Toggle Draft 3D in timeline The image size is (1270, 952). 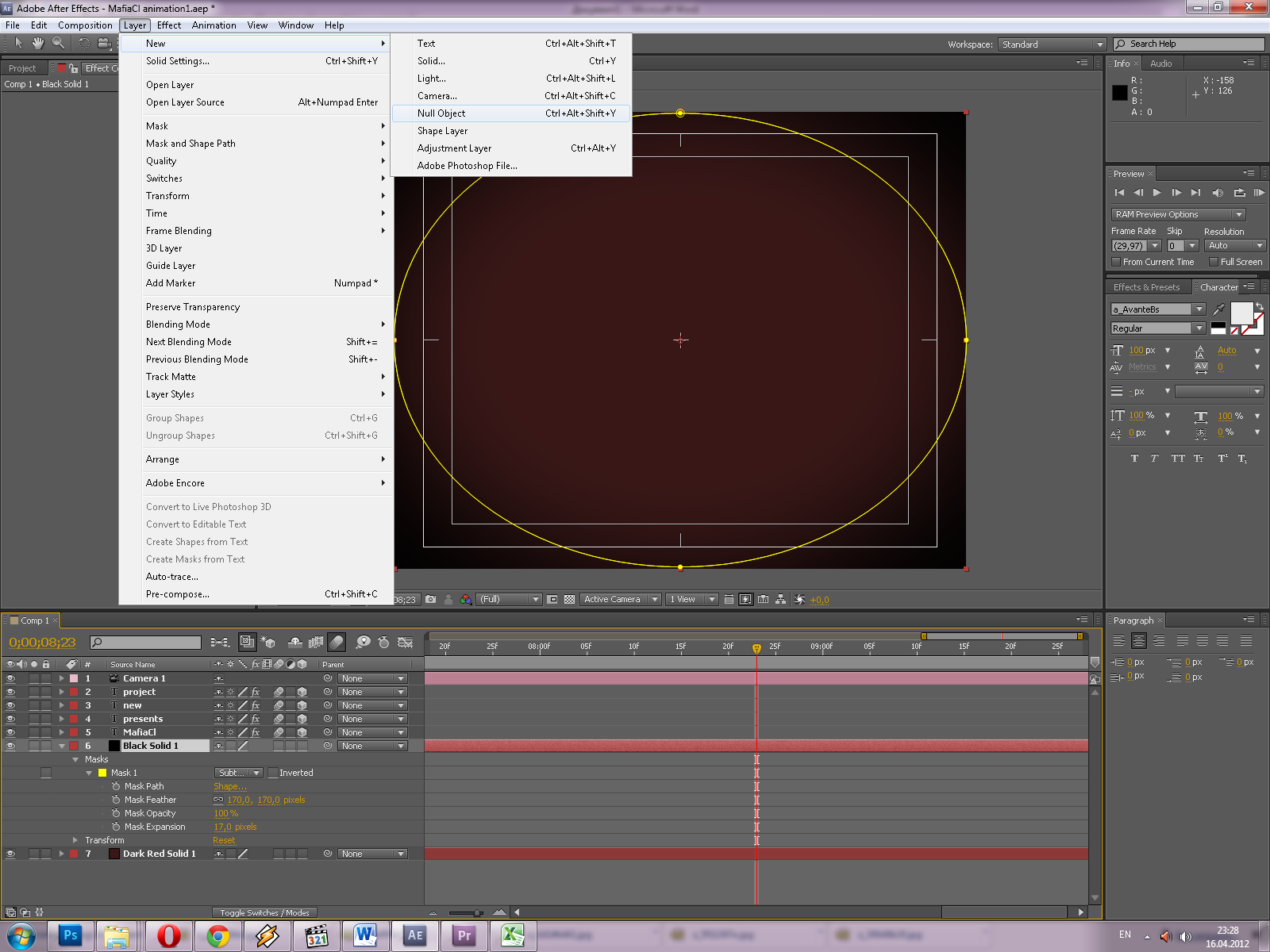pos(268,642)
